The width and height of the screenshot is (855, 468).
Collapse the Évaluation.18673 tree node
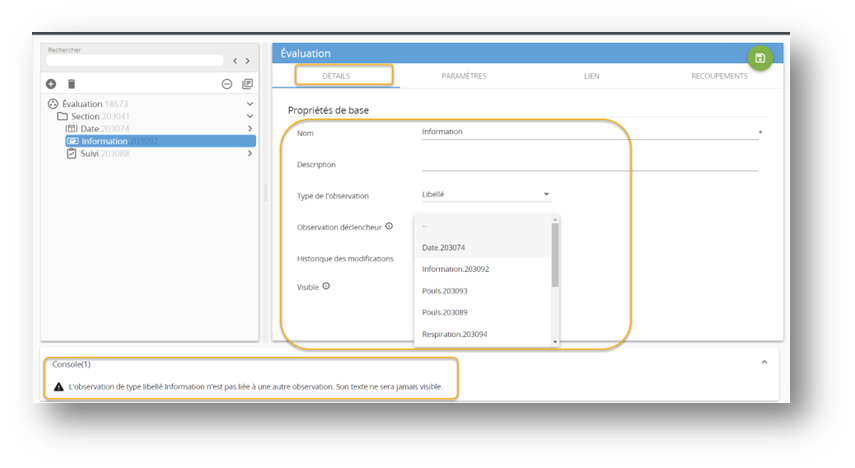click(x=250, y=103)
